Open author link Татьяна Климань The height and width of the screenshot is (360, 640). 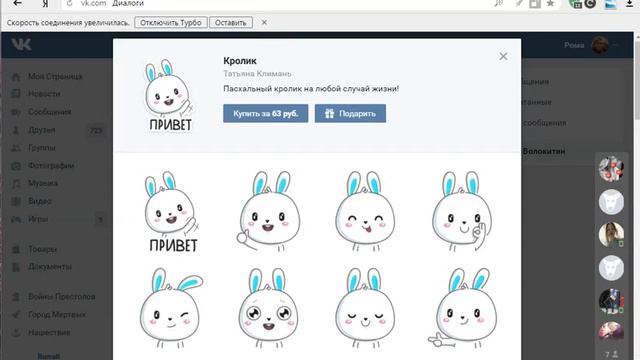pos(257,73)
